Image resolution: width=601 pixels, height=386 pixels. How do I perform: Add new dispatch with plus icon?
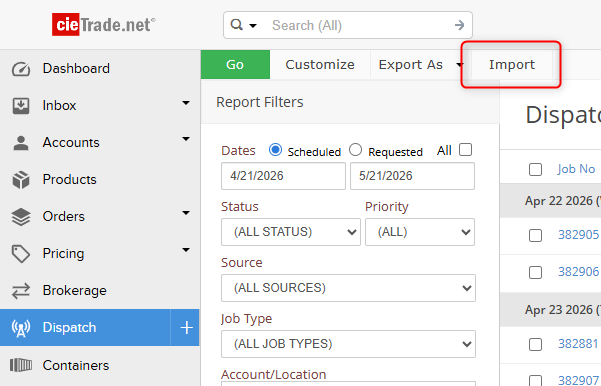pos(186,328)
